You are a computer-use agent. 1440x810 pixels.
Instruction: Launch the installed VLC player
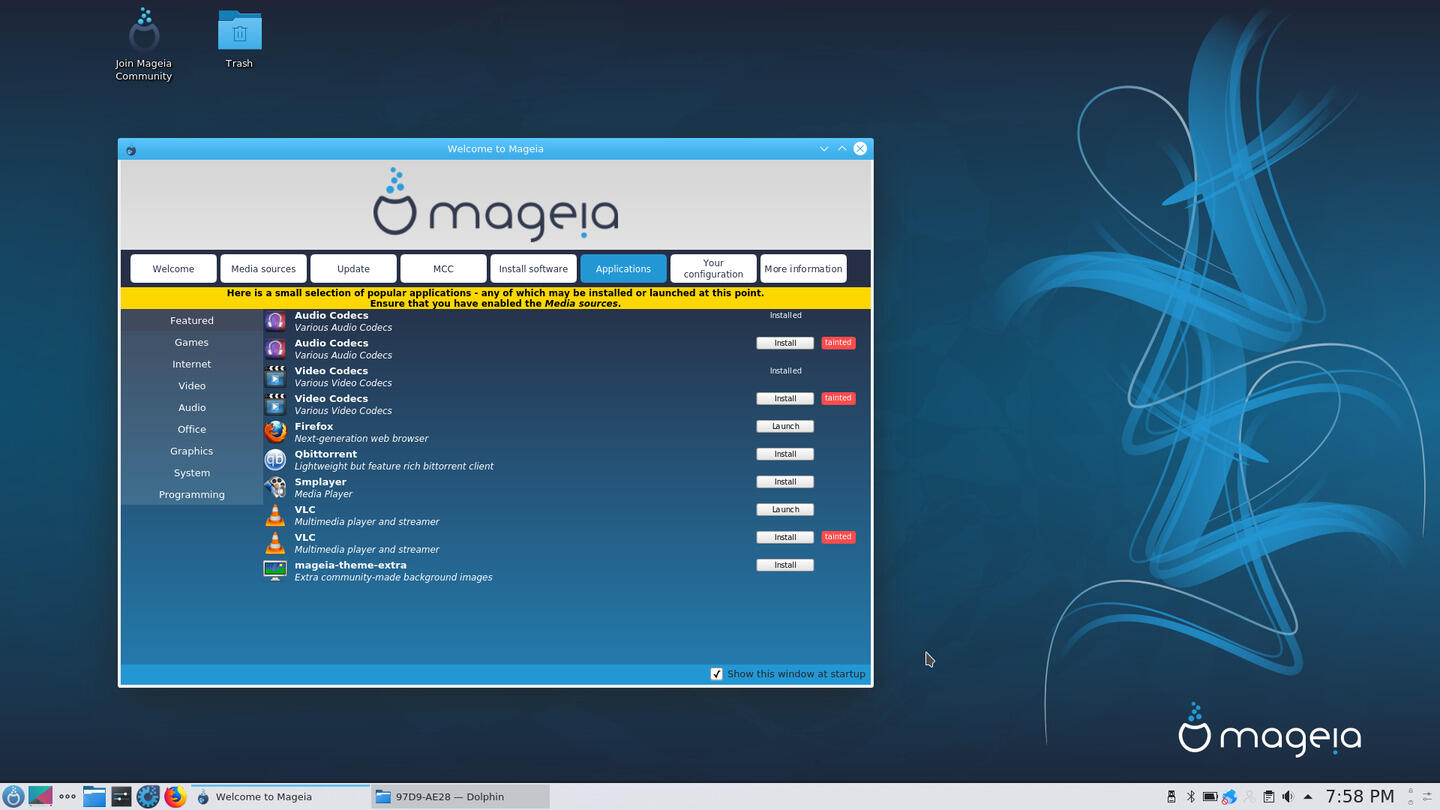(x=785, y=509)
